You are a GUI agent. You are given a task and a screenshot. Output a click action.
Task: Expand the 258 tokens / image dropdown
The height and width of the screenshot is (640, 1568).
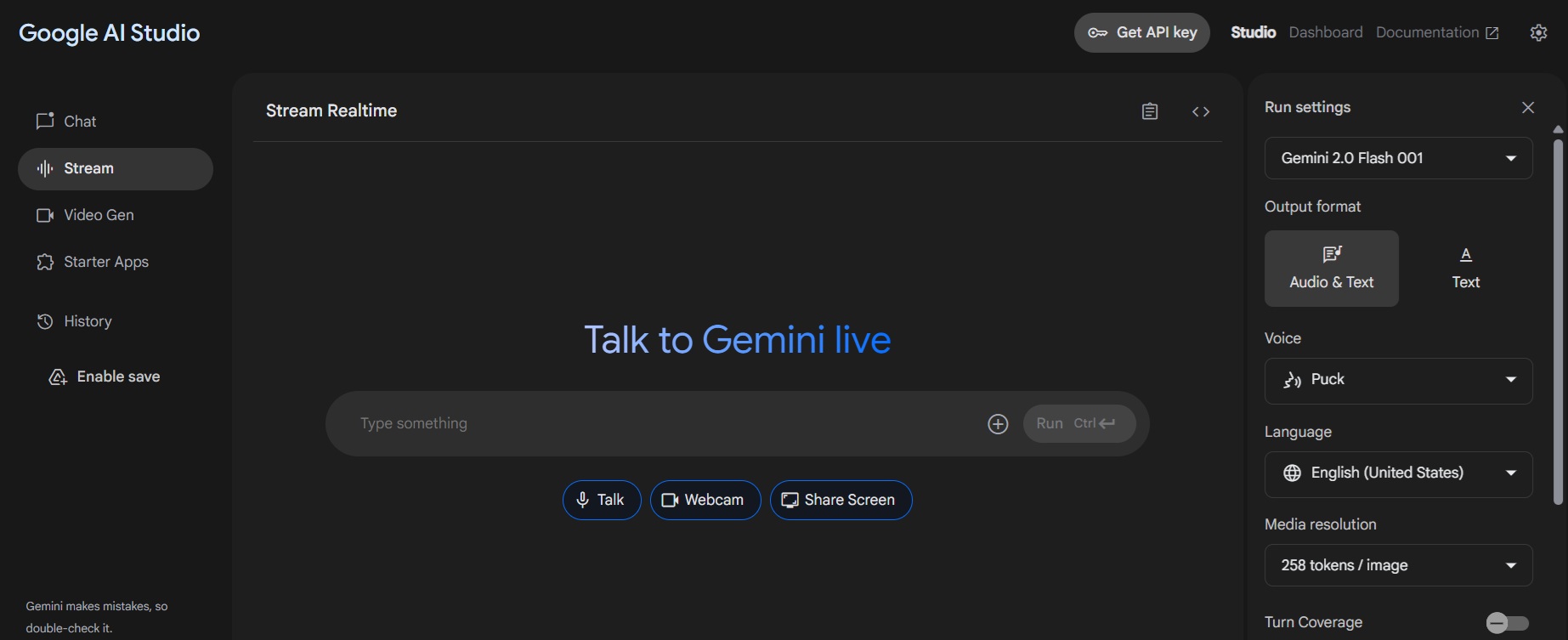pos(1399,565)
